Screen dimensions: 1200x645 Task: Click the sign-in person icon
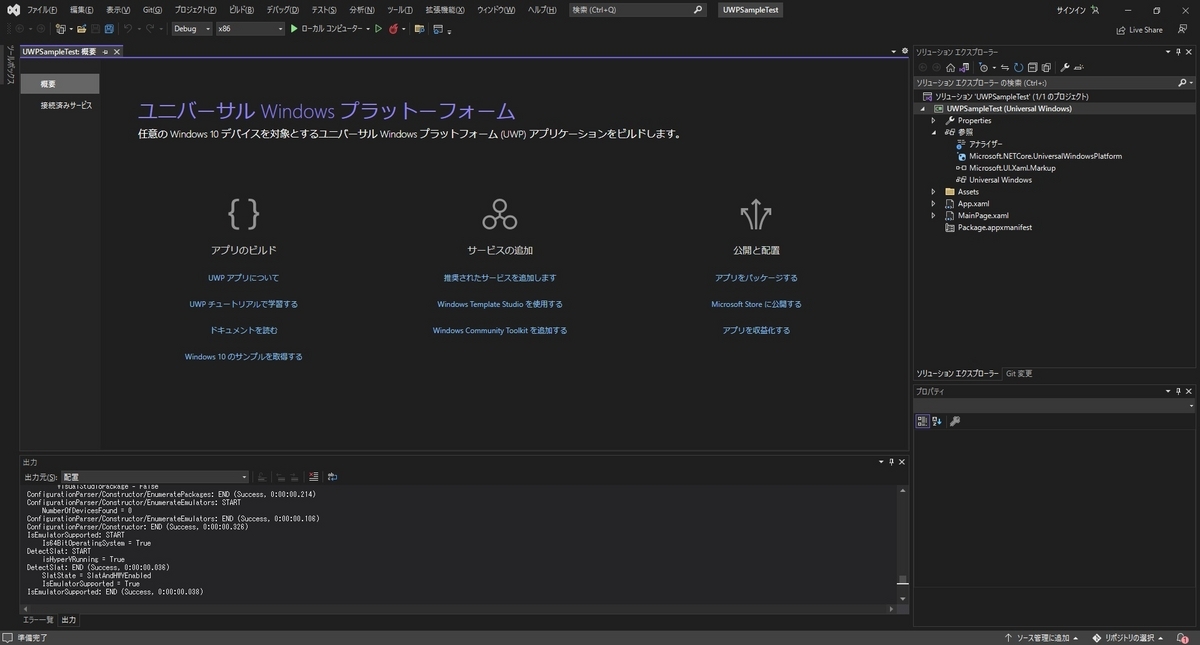point(1095,10)
